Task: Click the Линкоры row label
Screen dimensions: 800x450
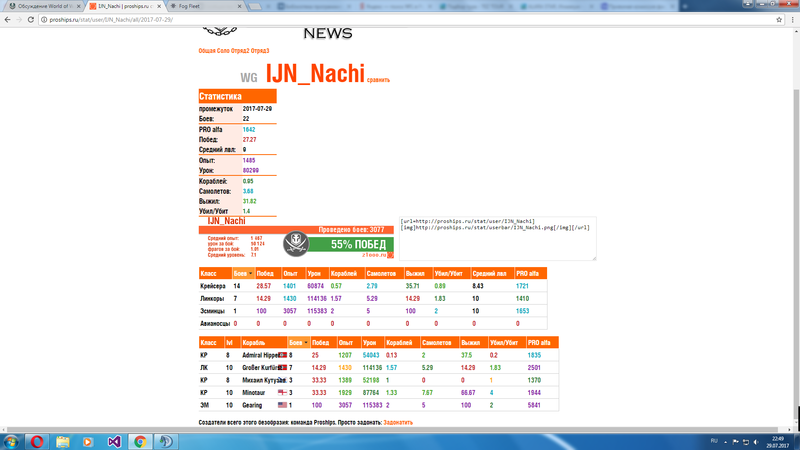Action: click(212, 298)
